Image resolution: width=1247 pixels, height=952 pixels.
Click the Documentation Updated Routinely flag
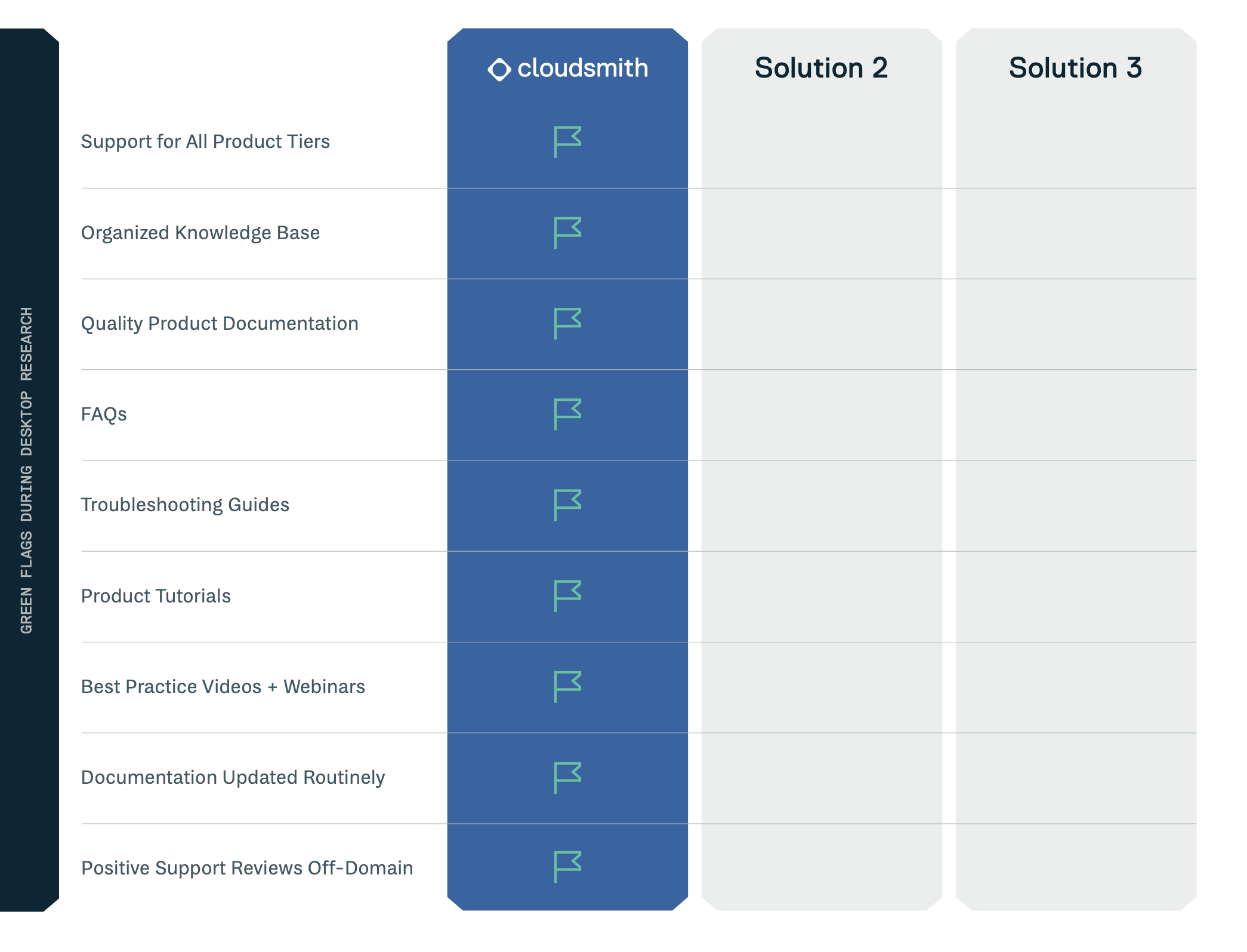pyautogui.click(x=567, y=778)
